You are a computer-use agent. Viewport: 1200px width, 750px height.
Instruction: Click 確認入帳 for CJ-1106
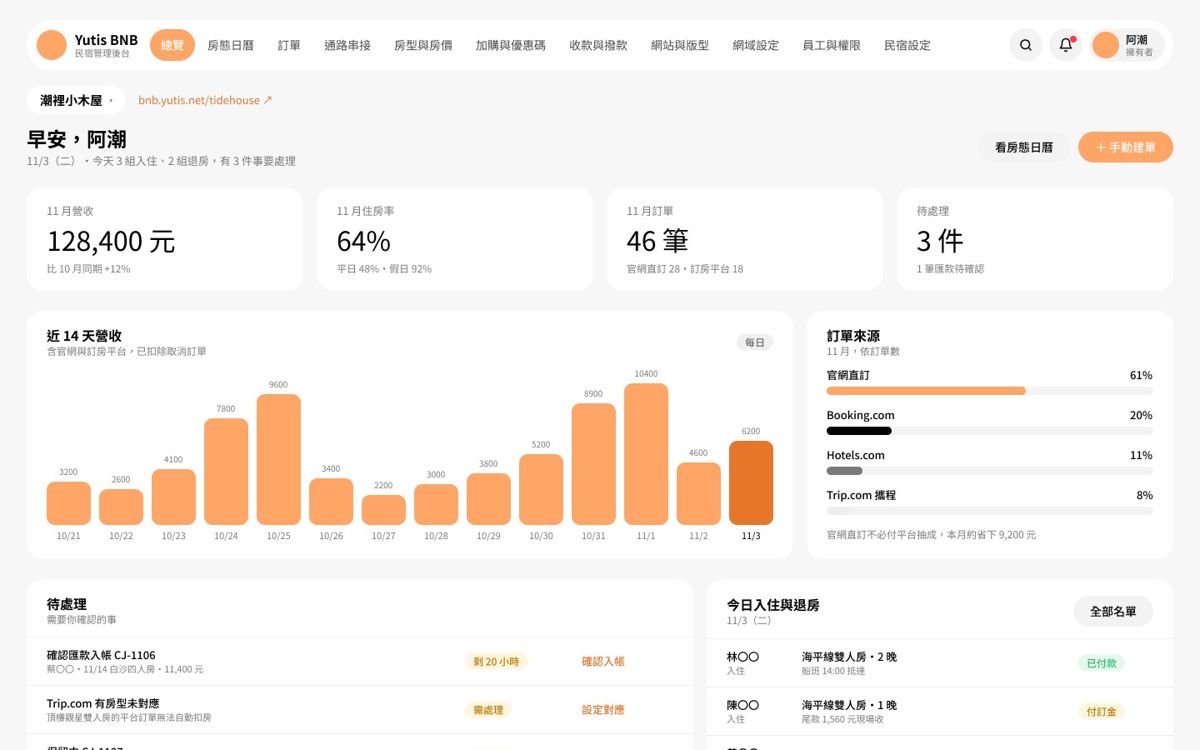(x=603, y=661)
